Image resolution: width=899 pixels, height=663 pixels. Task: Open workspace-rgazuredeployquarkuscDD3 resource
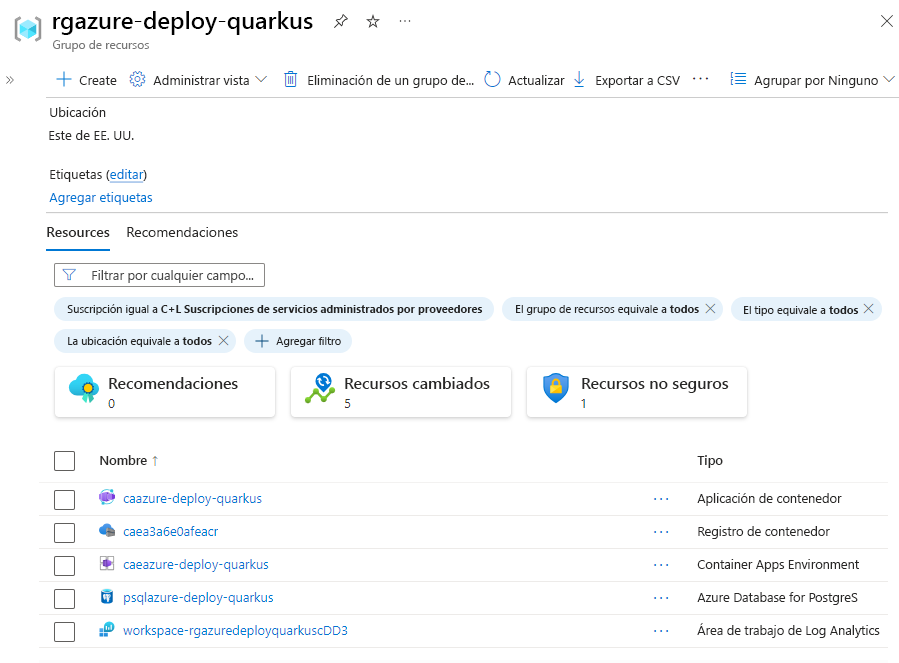(237, 631)
